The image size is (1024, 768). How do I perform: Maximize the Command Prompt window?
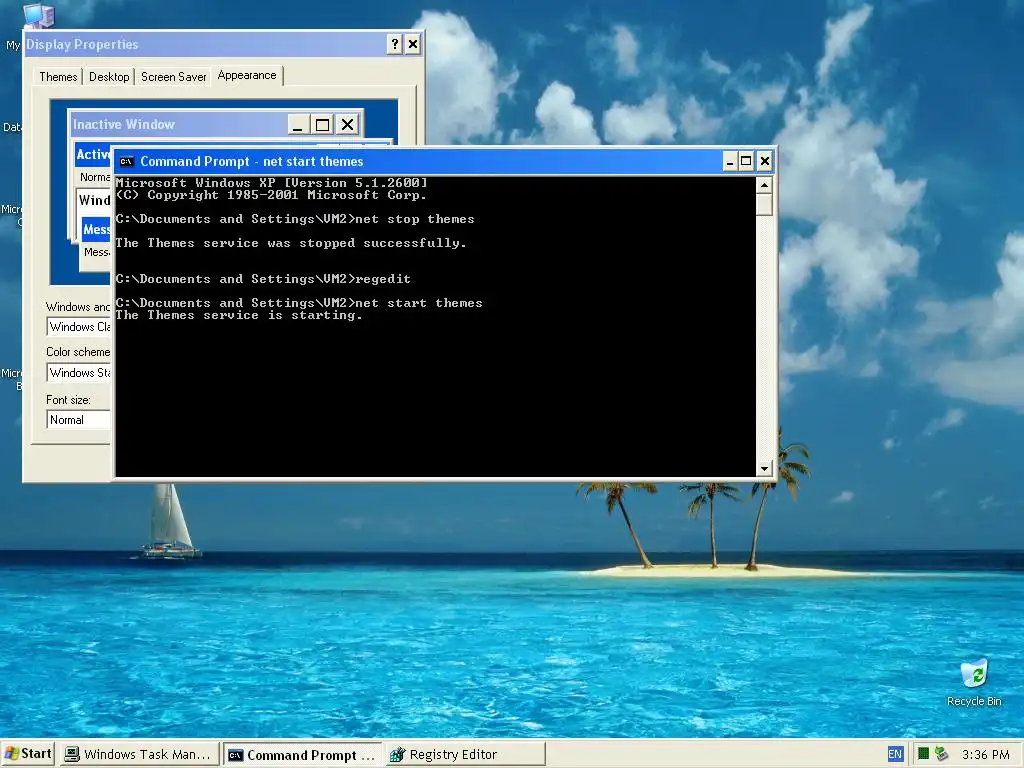click(746, 161)
